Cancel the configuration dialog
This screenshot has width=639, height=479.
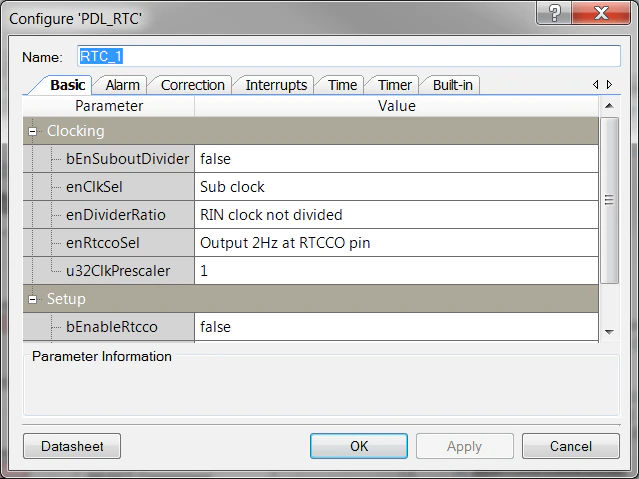570,446
